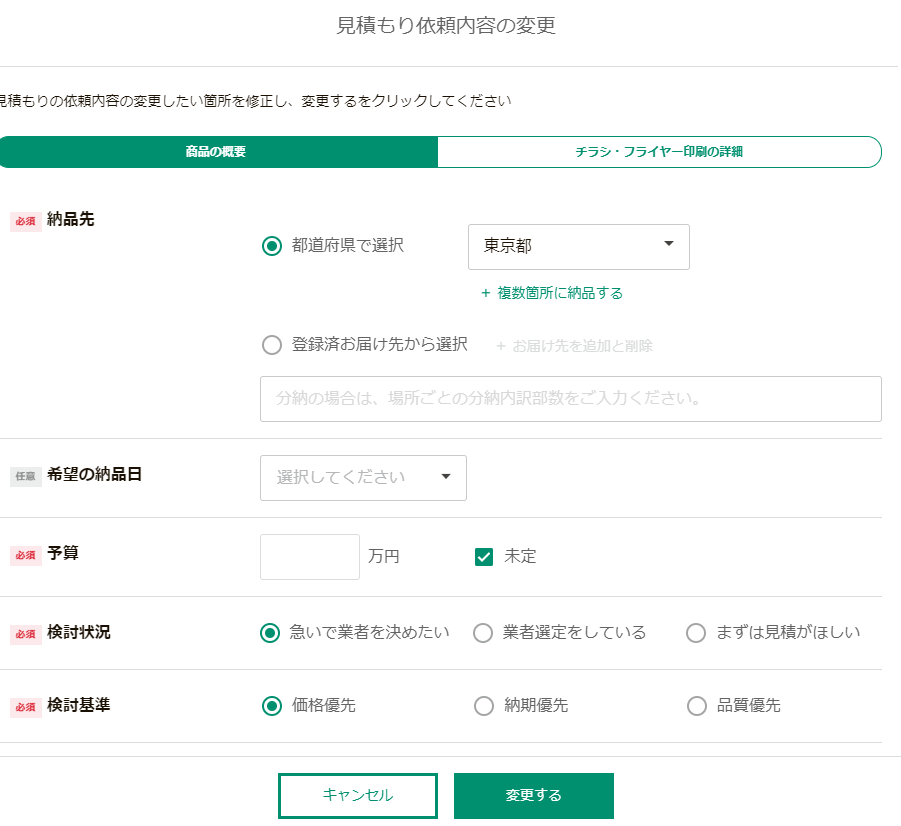Select 急いで業者を決めたい radio button
This screenshot has height=826, width=901.
point(270,633)
